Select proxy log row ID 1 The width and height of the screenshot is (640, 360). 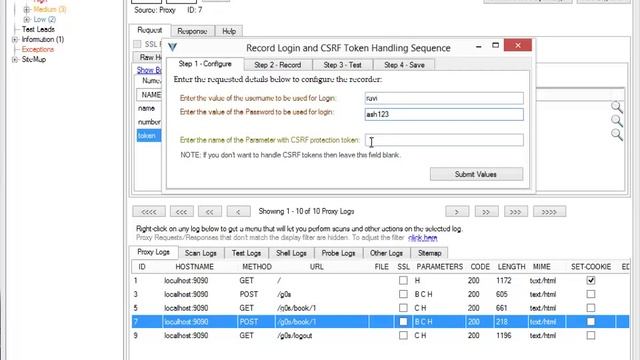[x=380, y=280]
